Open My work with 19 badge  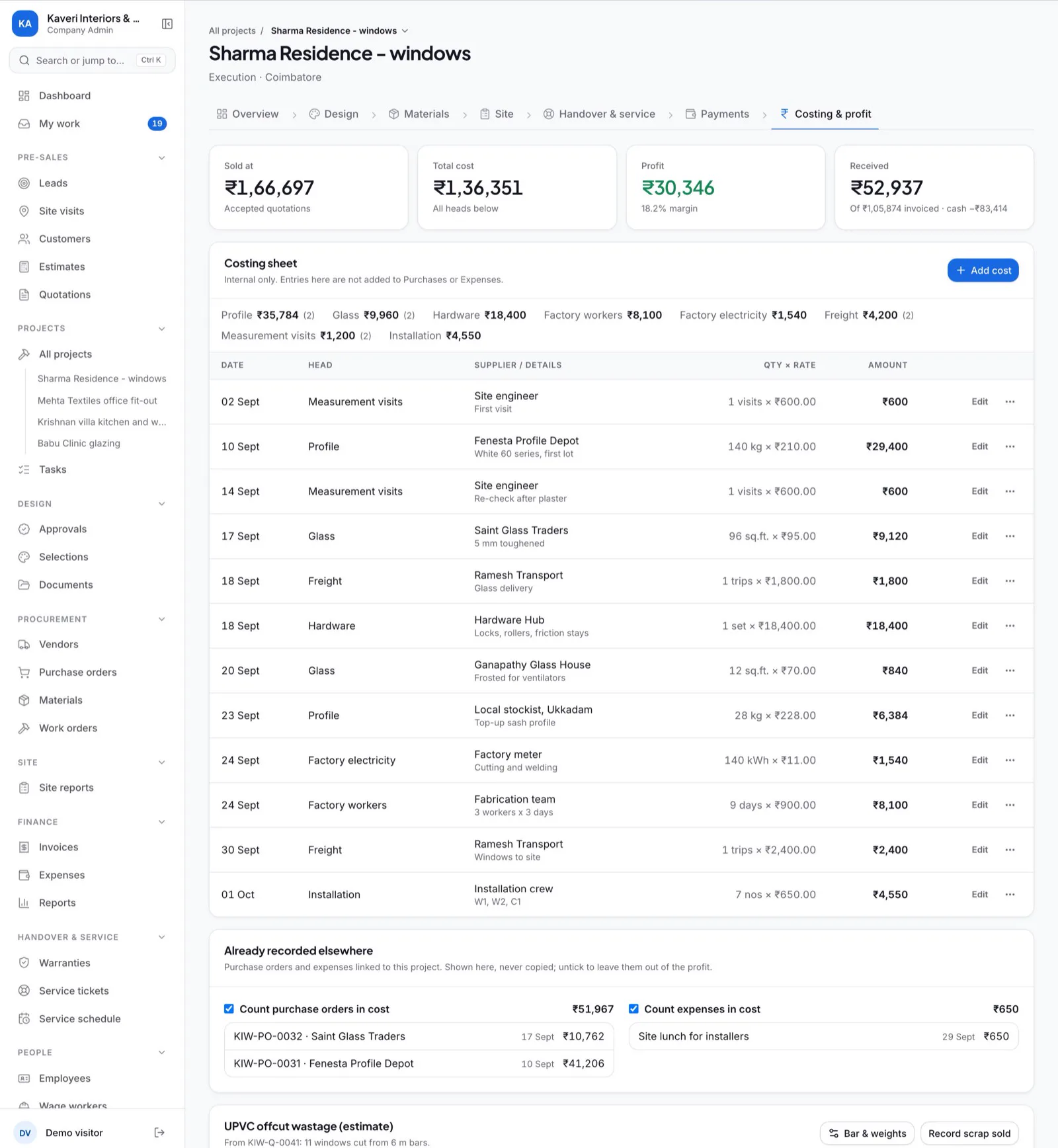(93, 124)
